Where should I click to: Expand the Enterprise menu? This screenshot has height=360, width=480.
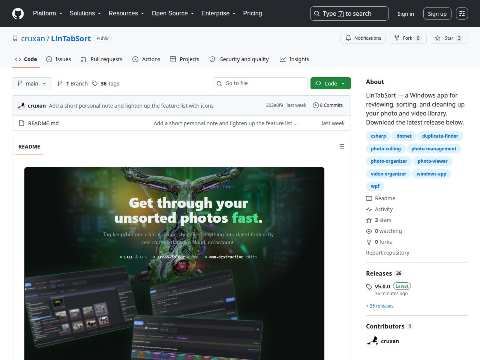coord(218,13)
